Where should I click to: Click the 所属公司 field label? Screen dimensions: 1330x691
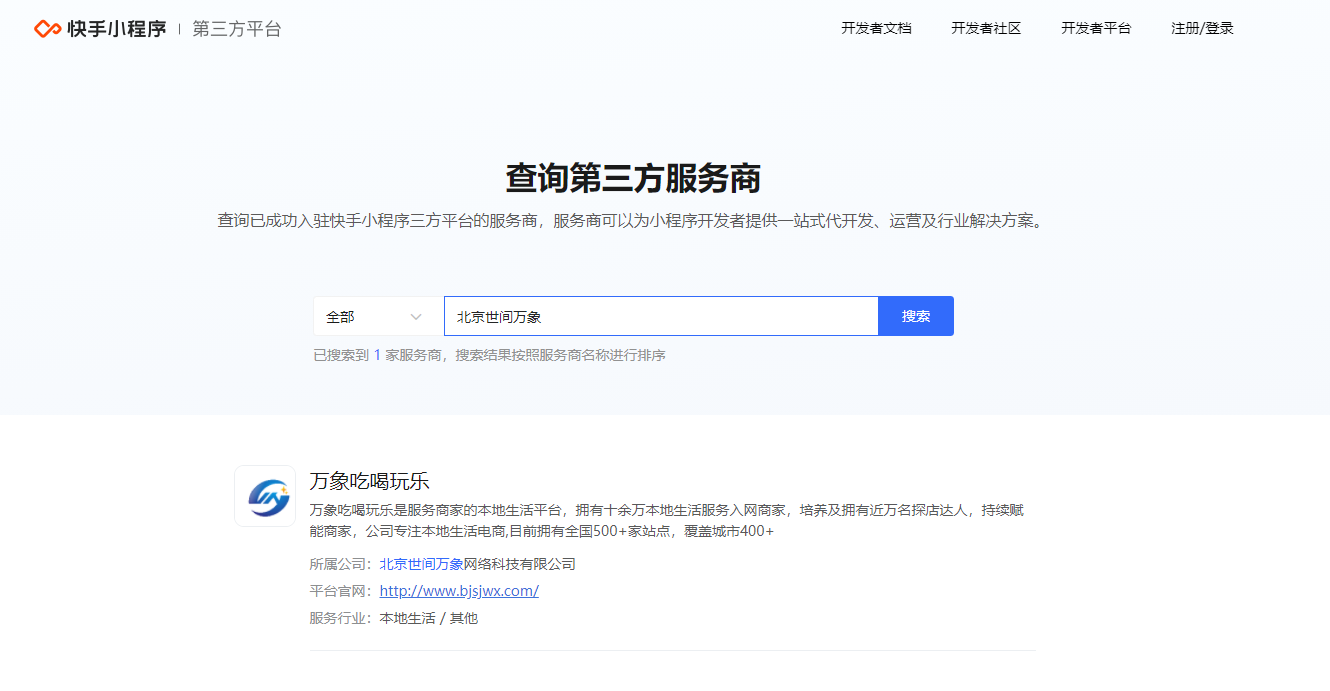click(340, 564)
